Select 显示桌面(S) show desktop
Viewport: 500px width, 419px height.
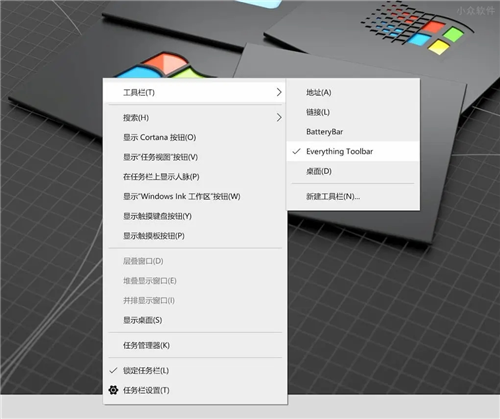195,320
